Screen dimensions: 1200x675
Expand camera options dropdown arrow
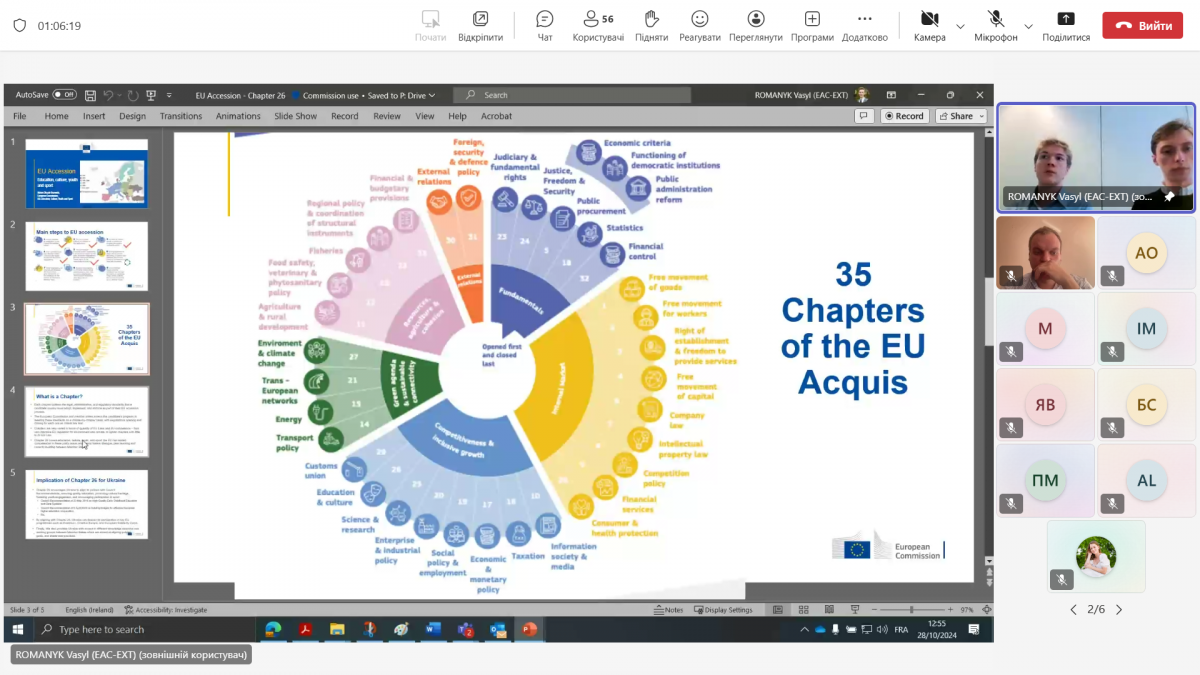[960, 26]
